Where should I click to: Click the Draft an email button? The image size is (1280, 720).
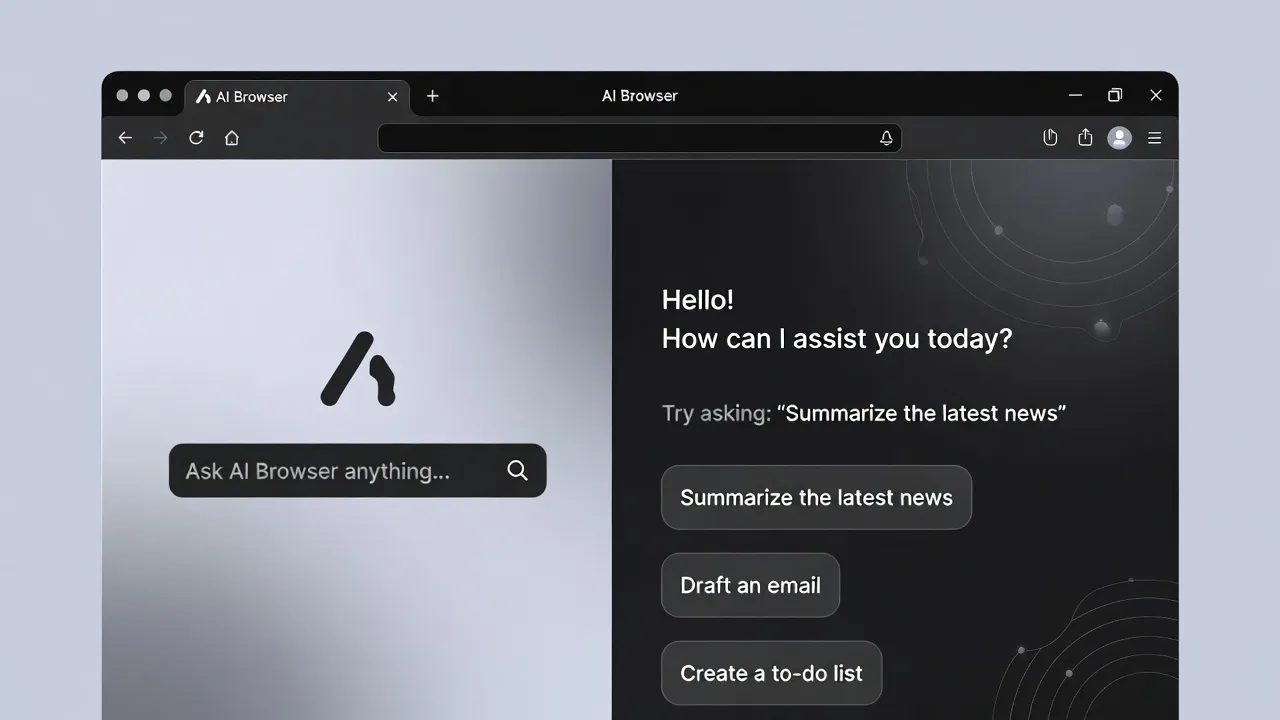[x=750, y=585]
